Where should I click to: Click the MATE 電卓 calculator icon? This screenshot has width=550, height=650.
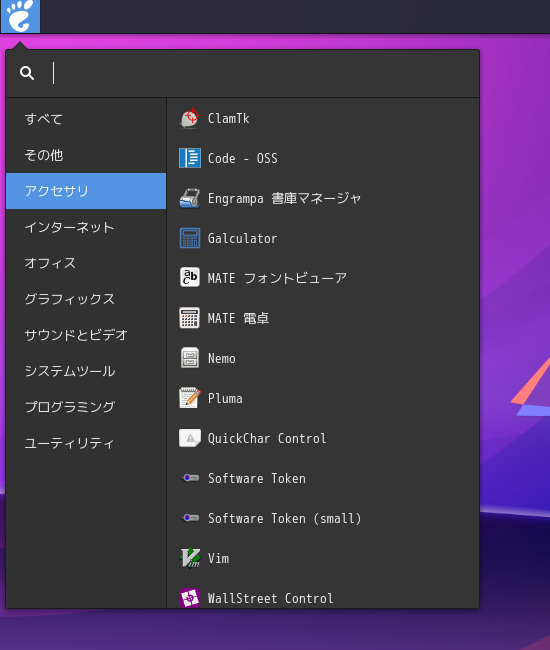click(x=190, y=318)
